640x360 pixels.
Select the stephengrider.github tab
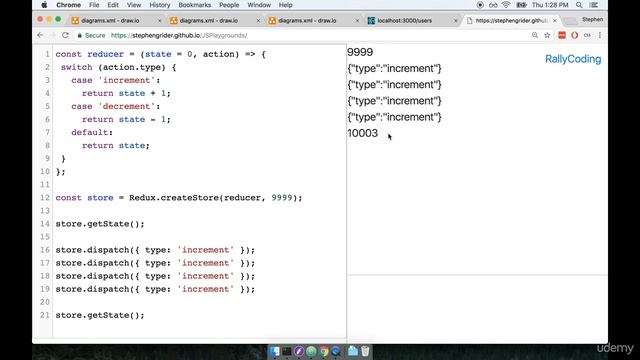coord(510,20)
